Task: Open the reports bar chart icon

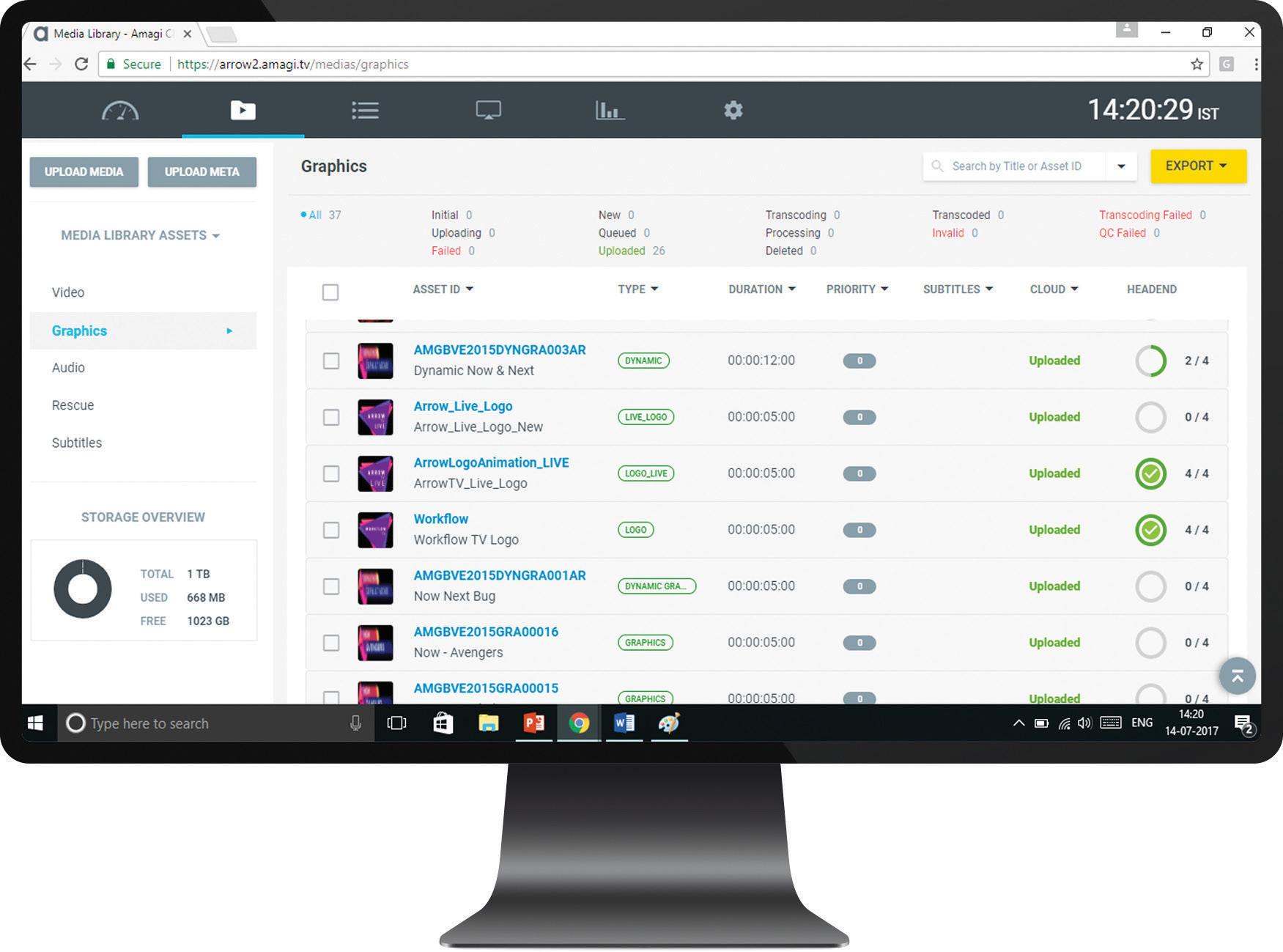Action: coord(610,111)
